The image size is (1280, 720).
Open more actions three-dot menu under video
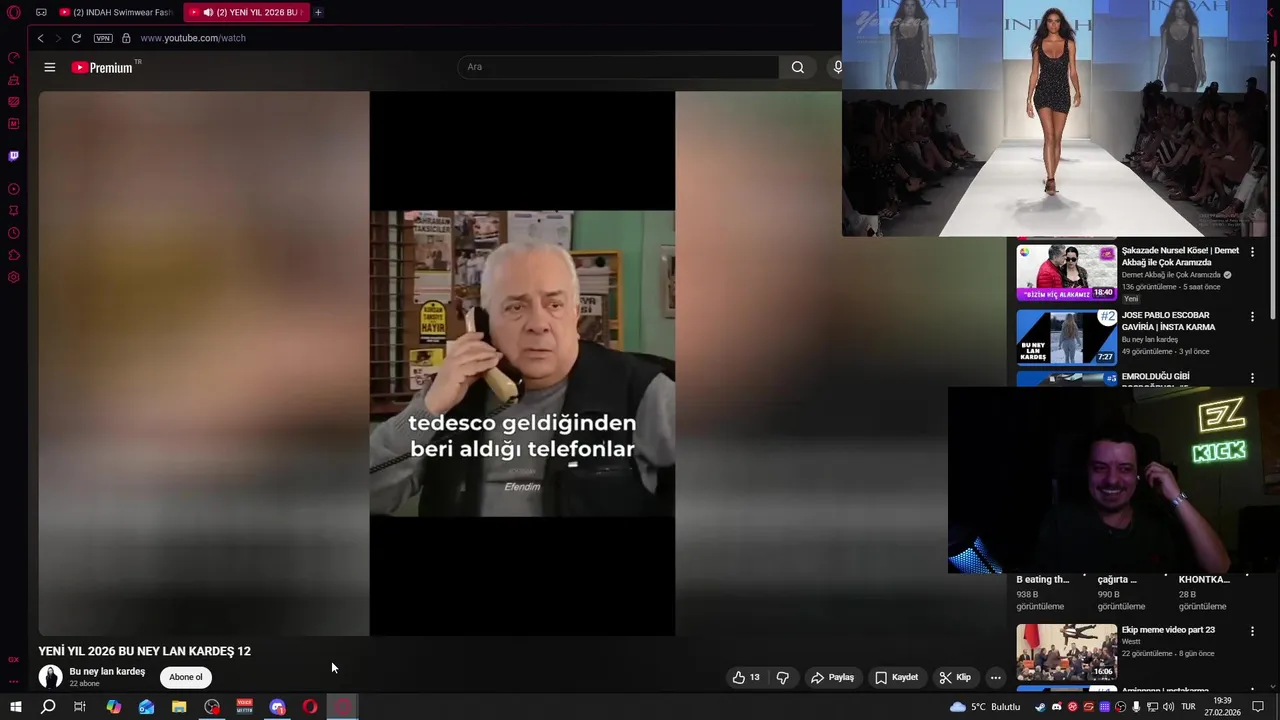tap(995, 677)
